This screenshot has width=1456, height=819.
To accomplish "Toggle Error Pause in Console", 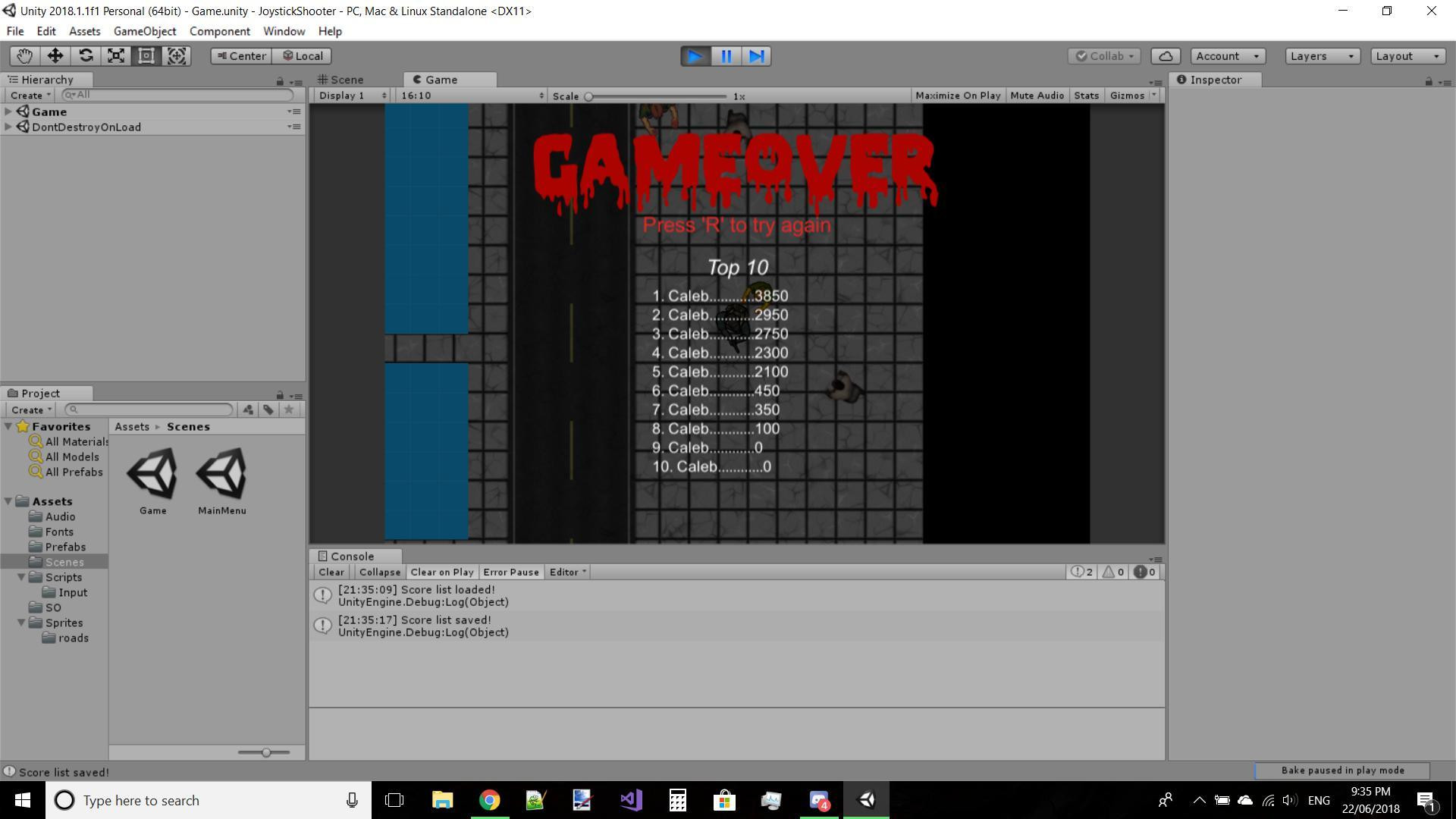I will [511, 573].
